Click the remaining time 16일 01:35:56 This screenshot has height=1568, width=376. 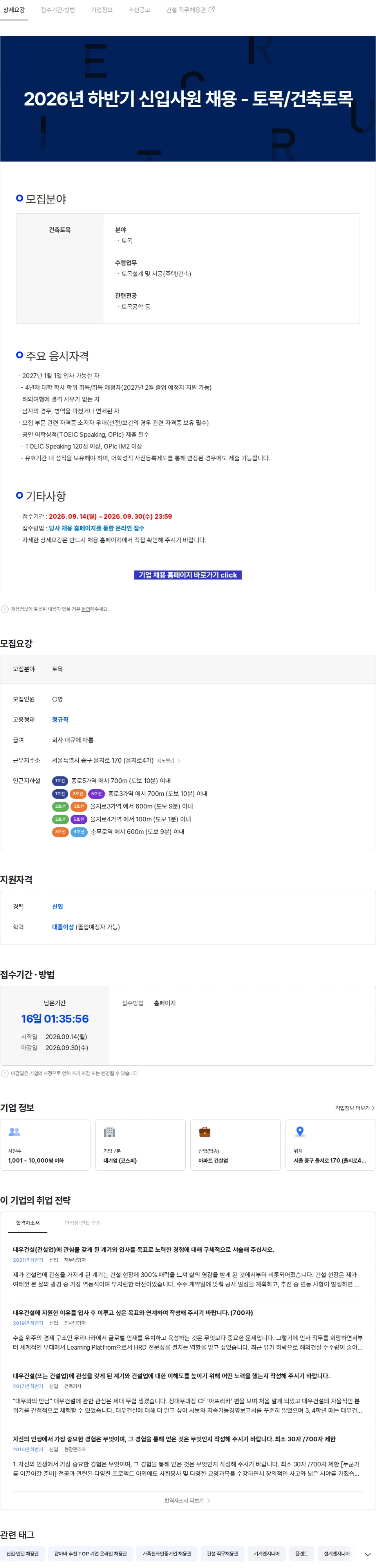click(55, 1018)
